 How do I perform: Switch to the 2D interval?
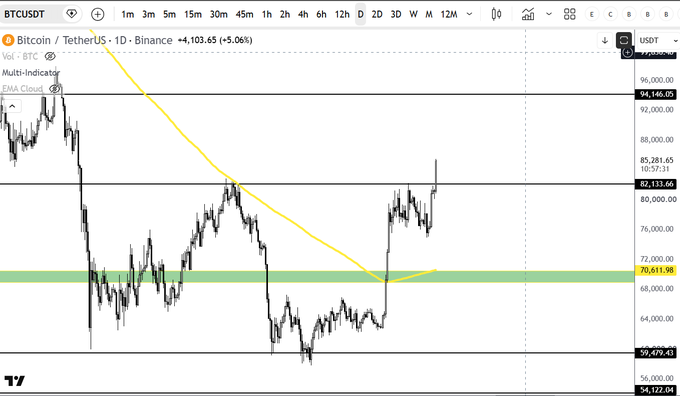(377, 14)
